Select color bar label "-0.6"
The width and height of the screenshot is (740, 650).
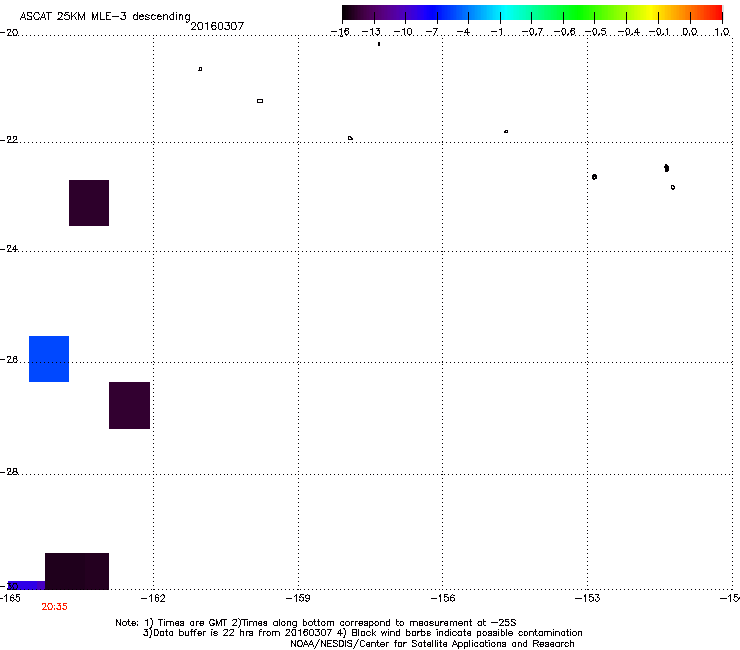pyautogui.click(x=564, y=32)
